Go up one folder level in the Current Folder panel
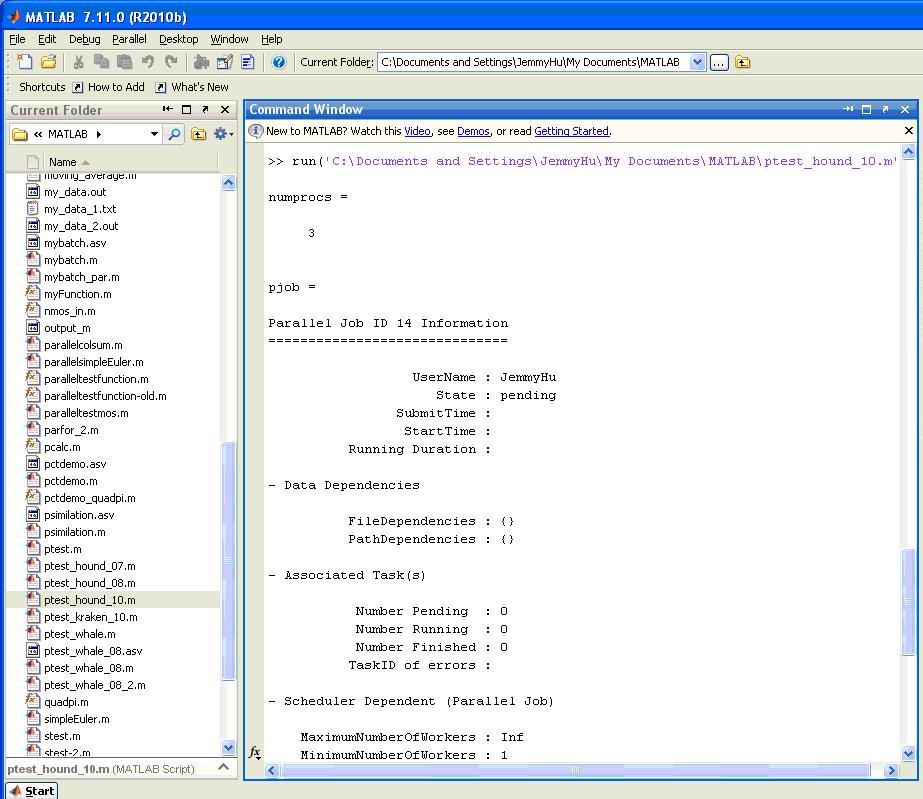Image resolution: width=923 pixels, height=799 pixels. click(x=199, y=134)
